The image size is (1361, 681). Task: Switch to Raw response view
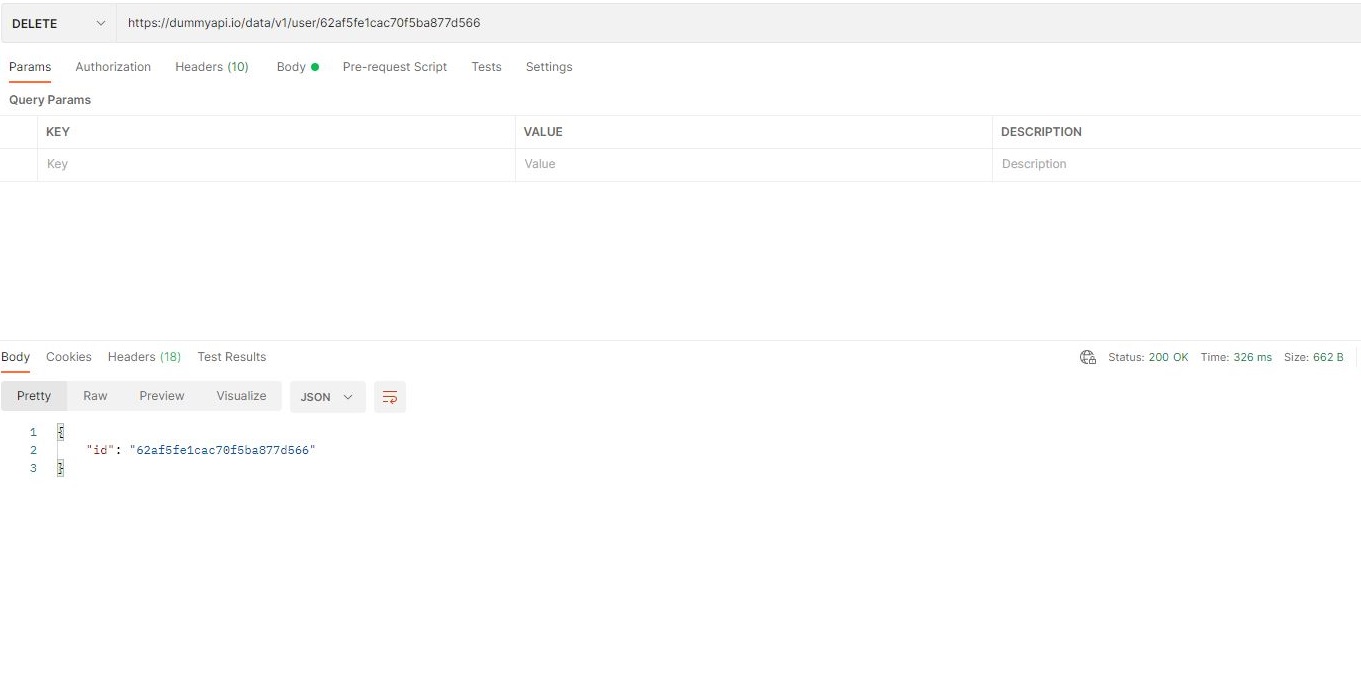[x=95, y=396]
